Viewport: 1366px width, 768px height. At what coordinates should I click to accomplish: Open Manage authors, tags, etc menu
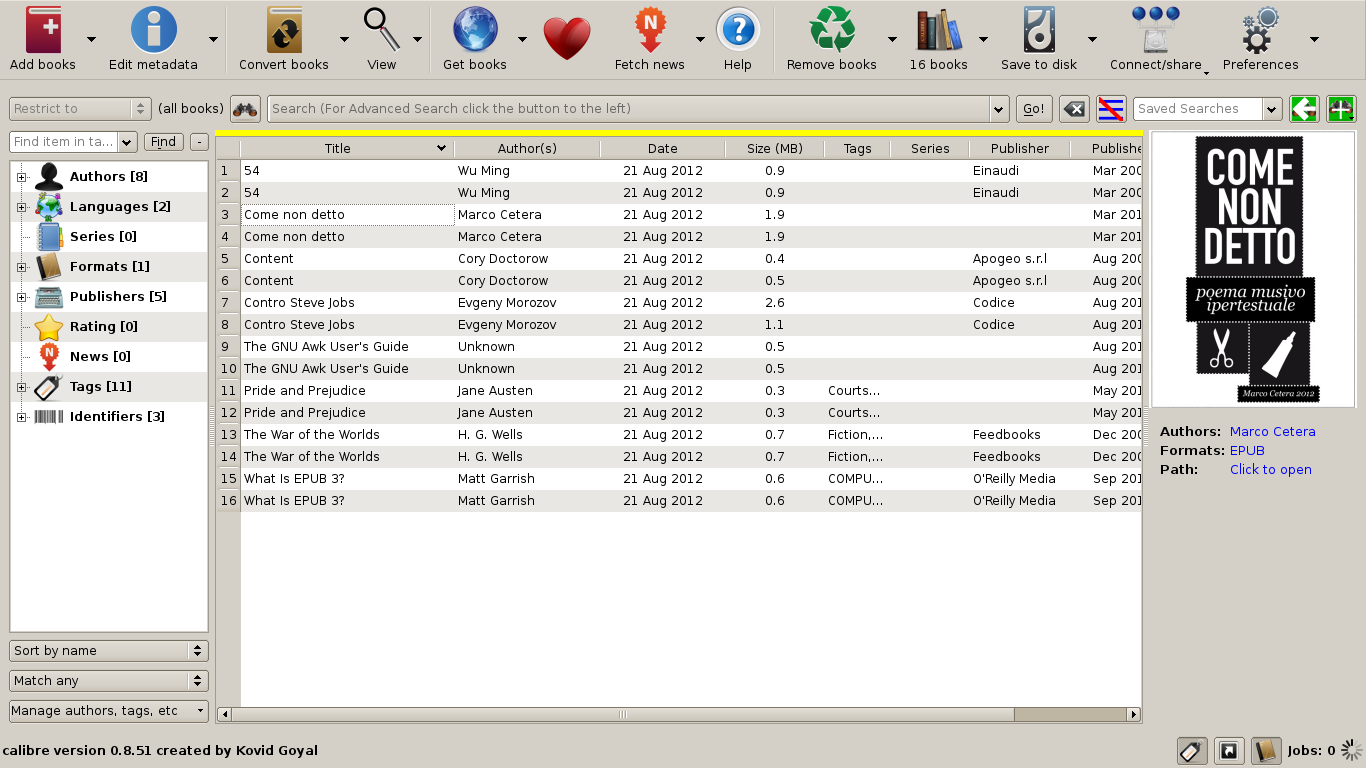pos(109,711)
